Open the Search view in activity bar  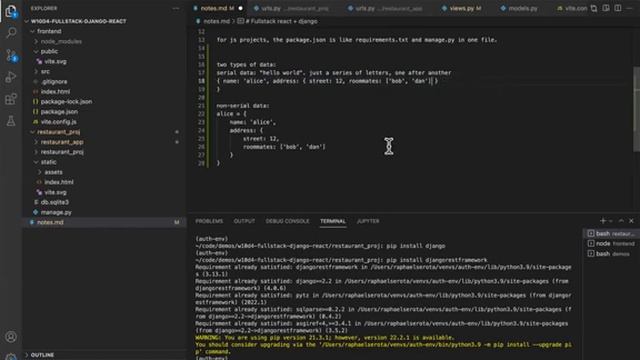[x=11, y=33]
